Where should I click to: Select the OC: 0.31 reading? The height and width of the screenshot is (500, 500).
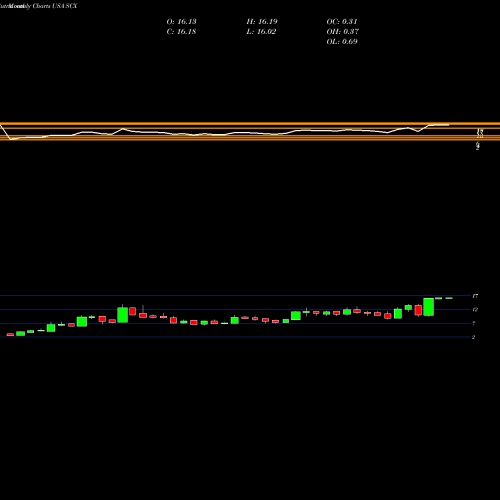pyautogui.click(x=342, y=22)
